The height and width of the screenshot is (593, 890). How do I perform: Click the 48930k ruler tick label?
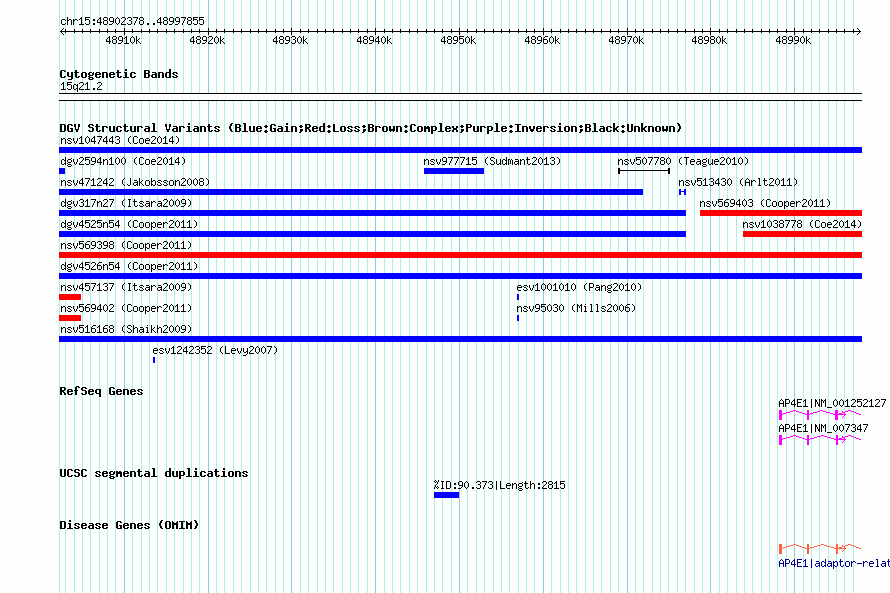pos(290,40)
